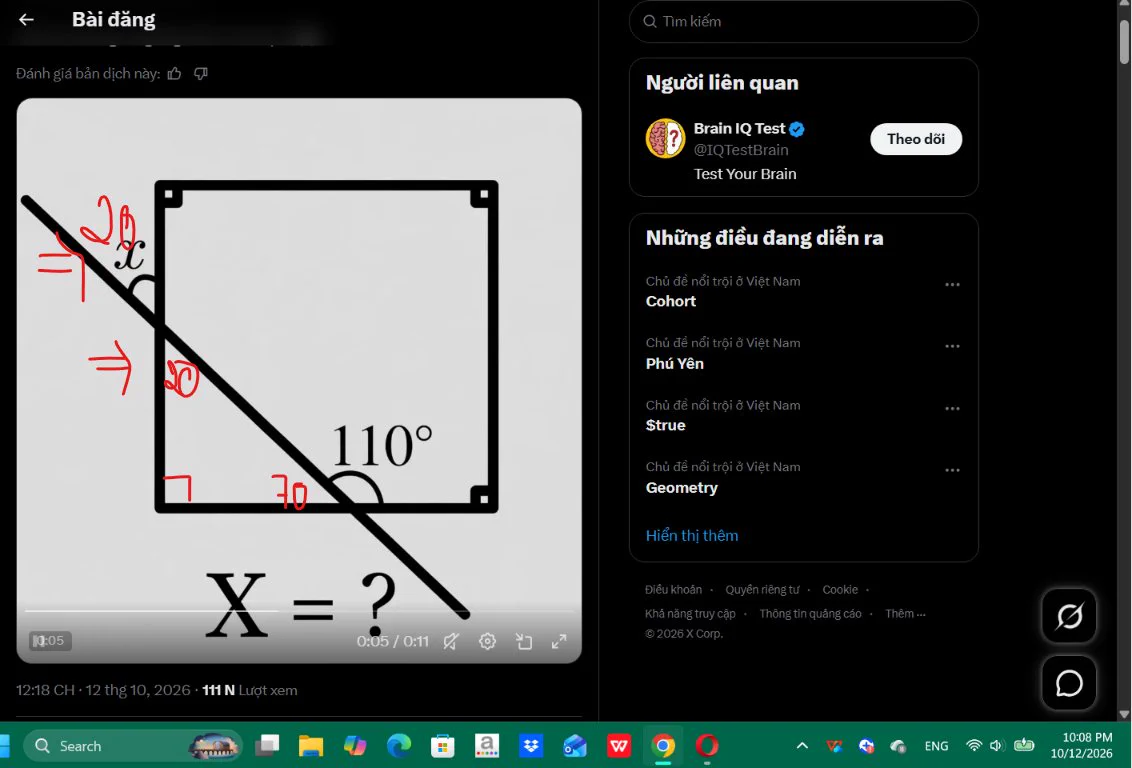Open more options for Cohort trend
1132x768 pixels.
pos(952,284)
